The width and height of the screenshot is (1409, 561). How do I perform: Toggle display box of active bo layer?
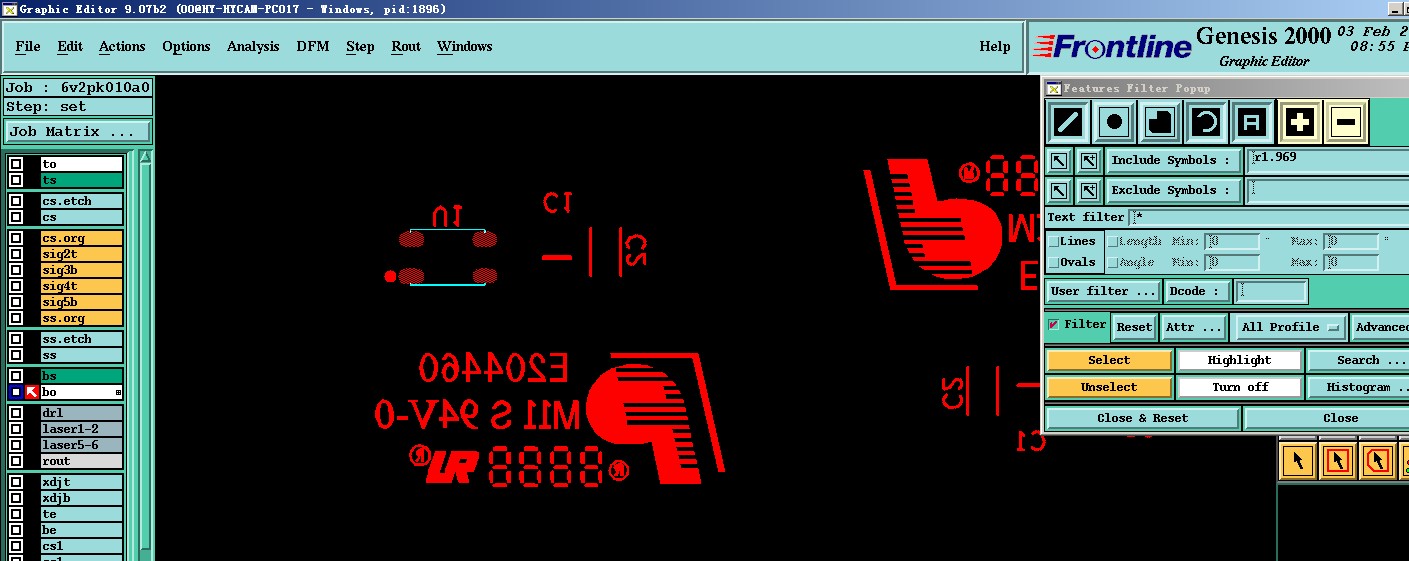16,393
